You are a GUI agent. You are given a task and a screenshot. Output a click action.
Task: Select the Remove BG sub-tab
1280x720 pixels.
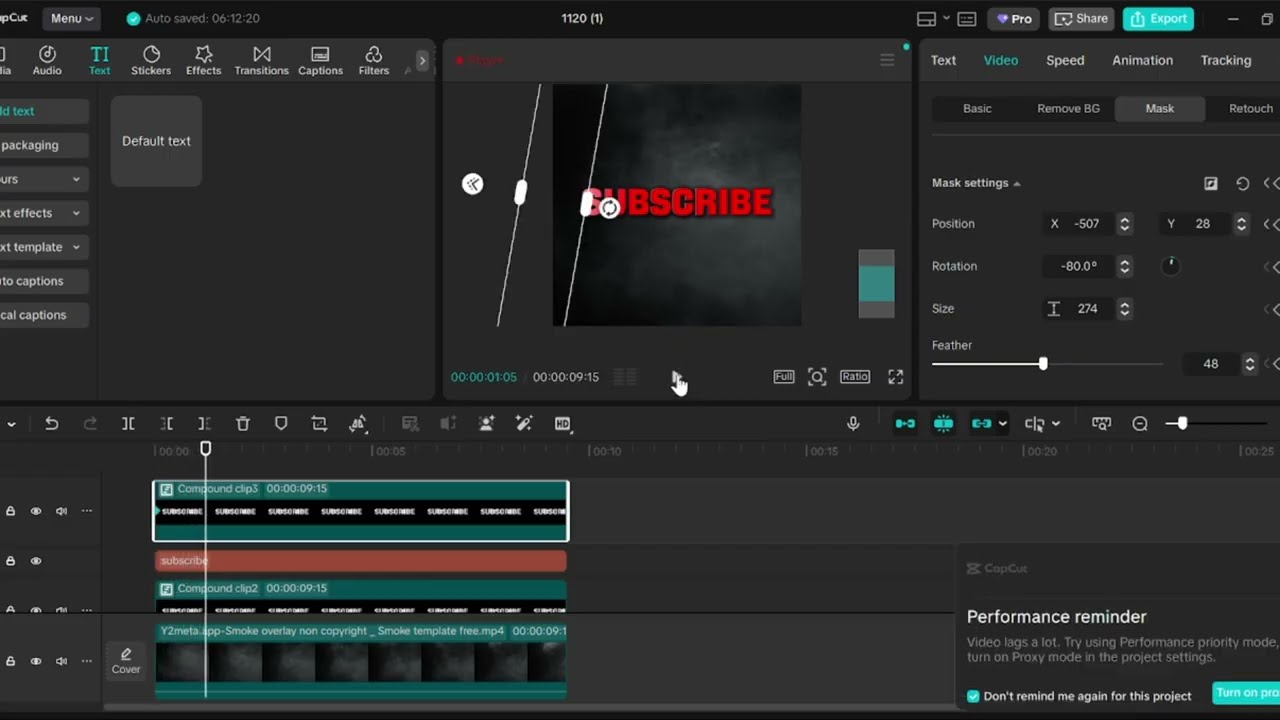pyautogui.click(x=1068, y=108)
